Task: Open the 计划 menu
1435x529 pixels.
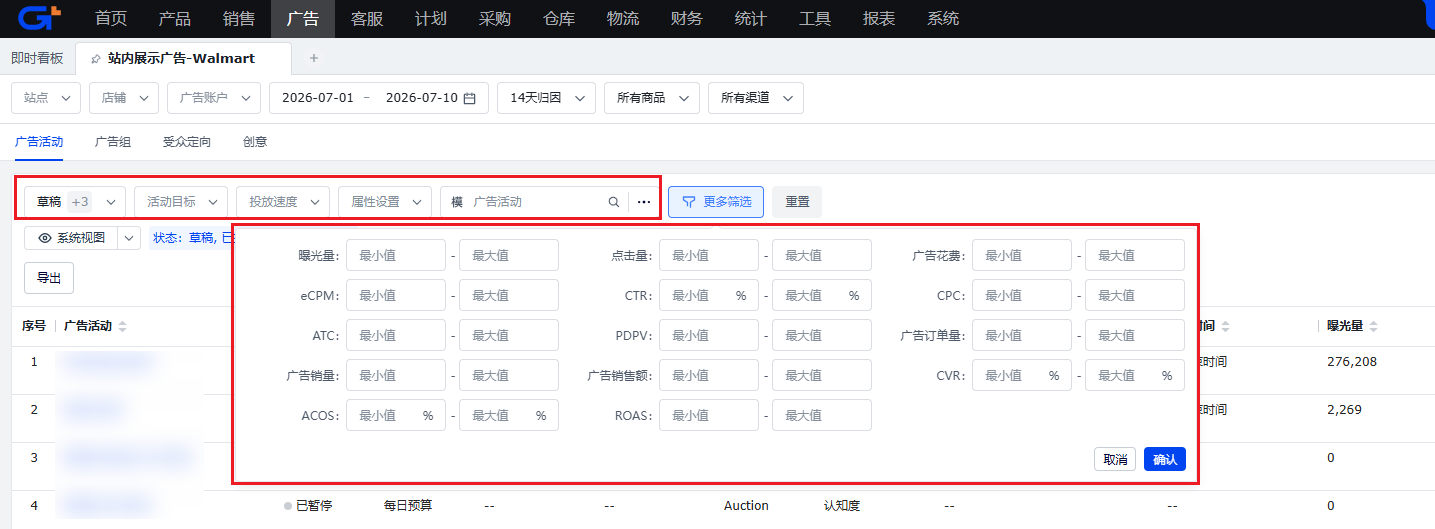Action: tap(431, 18)
